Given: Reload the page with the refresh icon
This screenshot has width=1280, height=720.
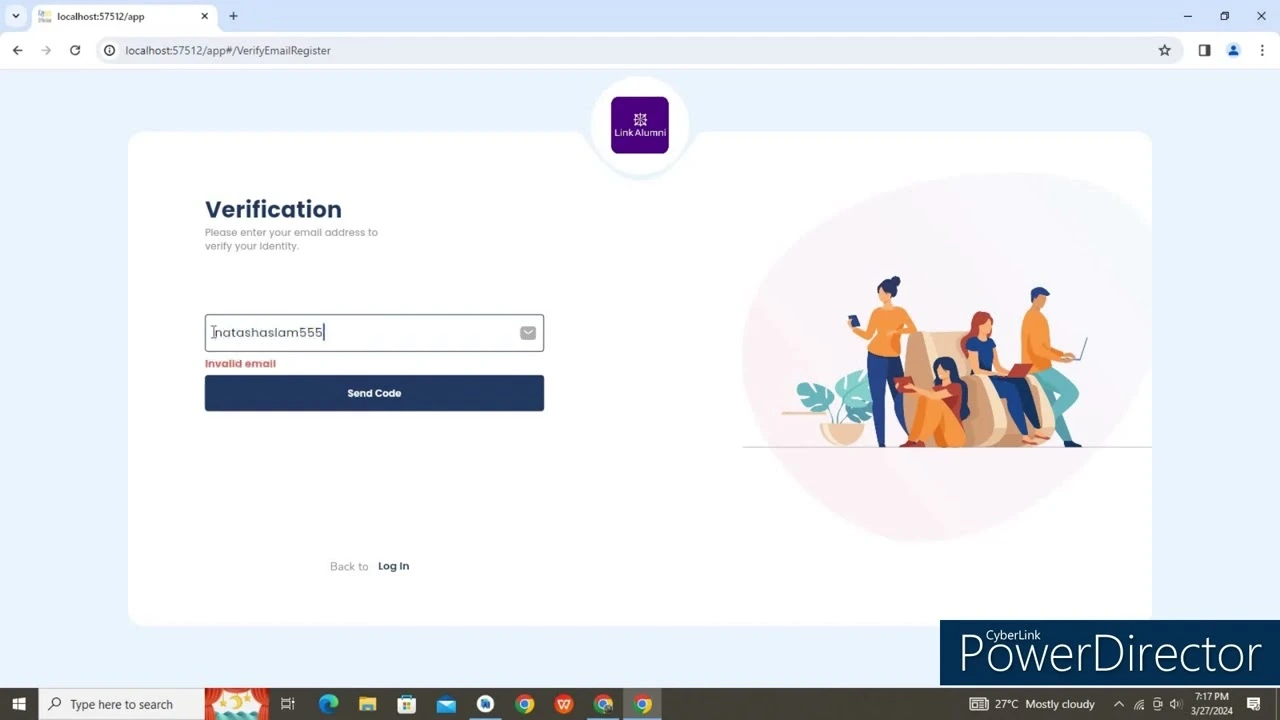Looking at the screenshot, I should tap(75, 50).
